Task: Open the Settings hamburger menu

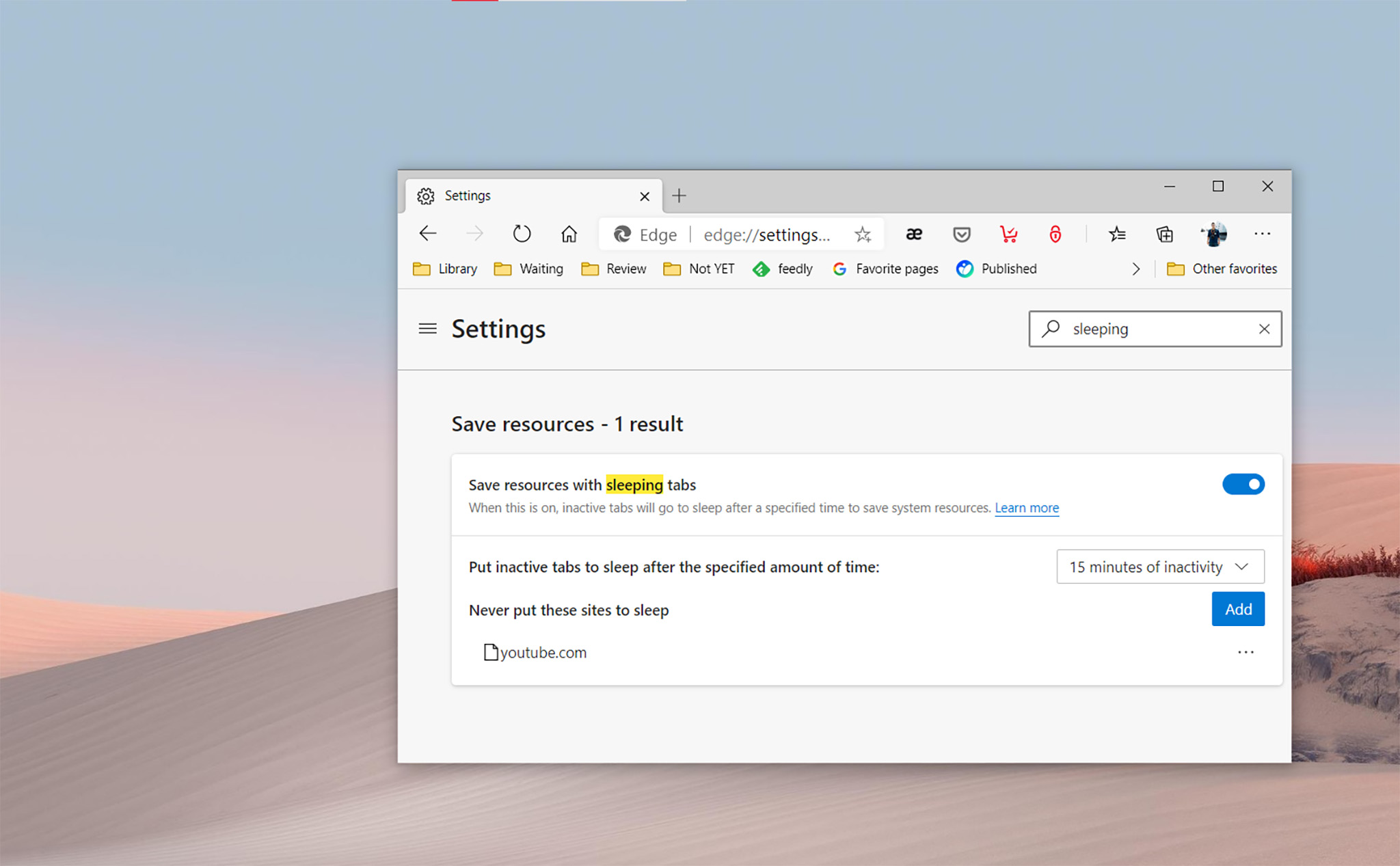Action: pyautogui.click(x=427, y=329)
